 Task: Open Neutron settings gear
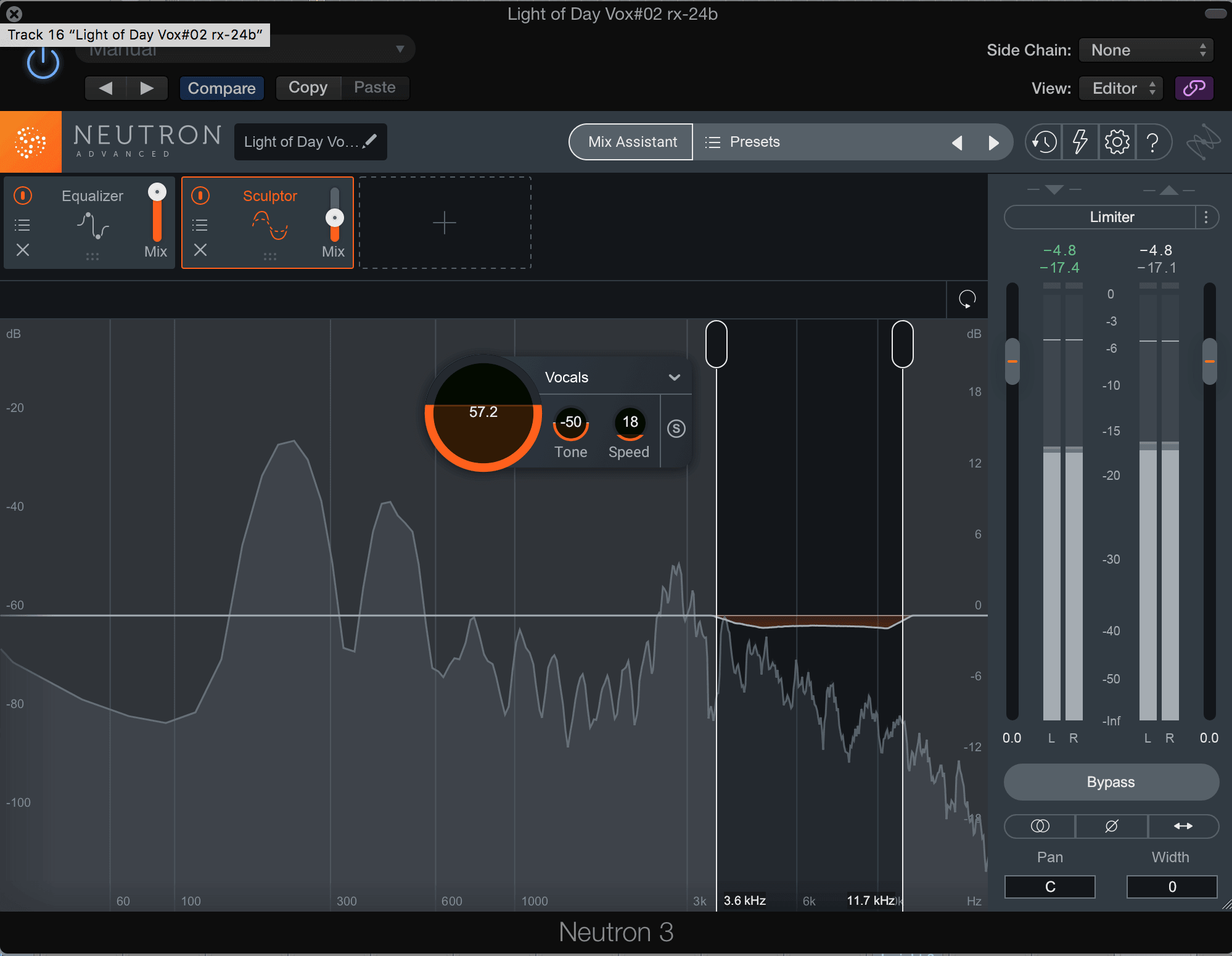tap(1117, 142)
